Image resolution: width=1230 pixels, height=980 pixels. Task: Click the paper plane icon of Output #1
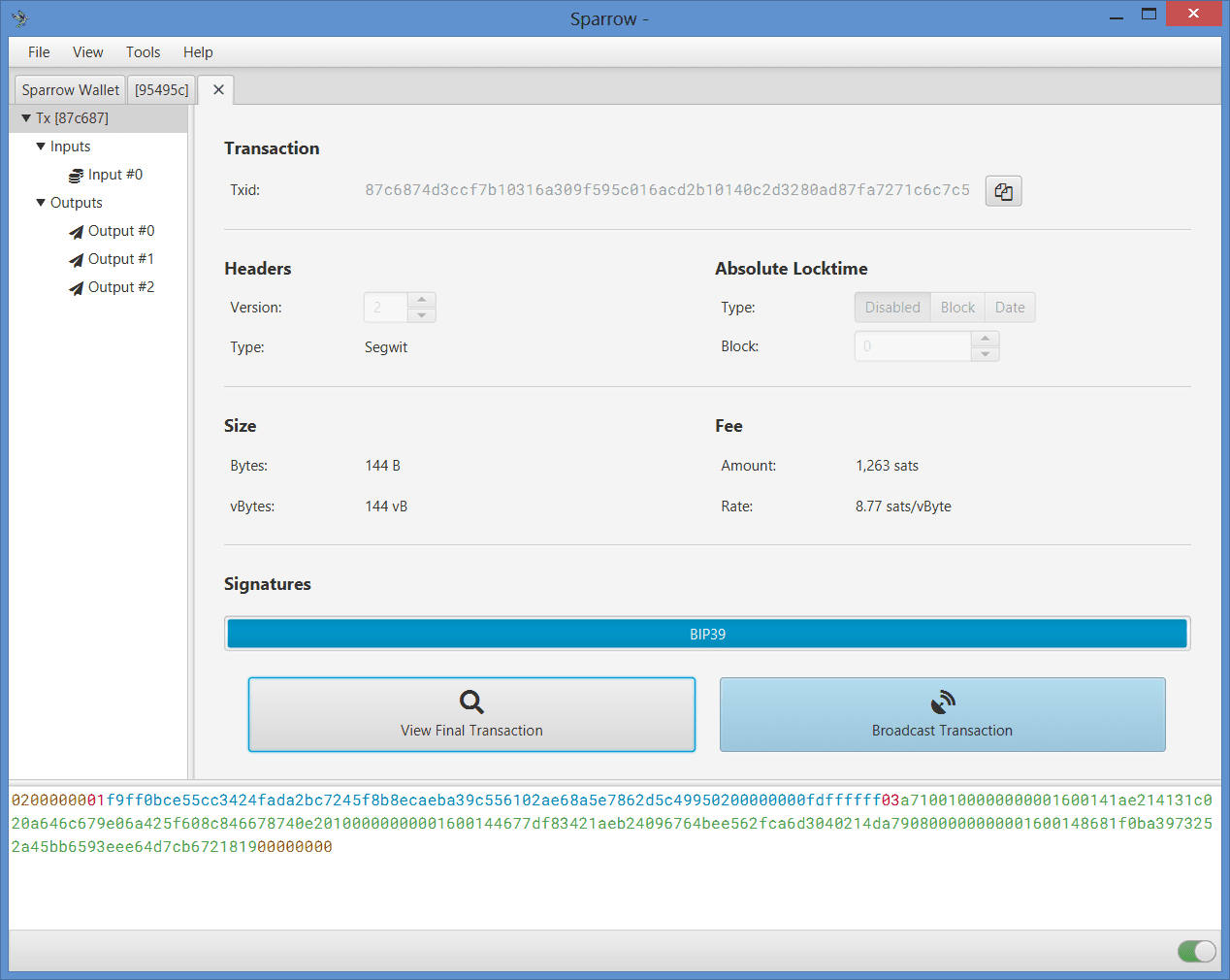(76, 260)
